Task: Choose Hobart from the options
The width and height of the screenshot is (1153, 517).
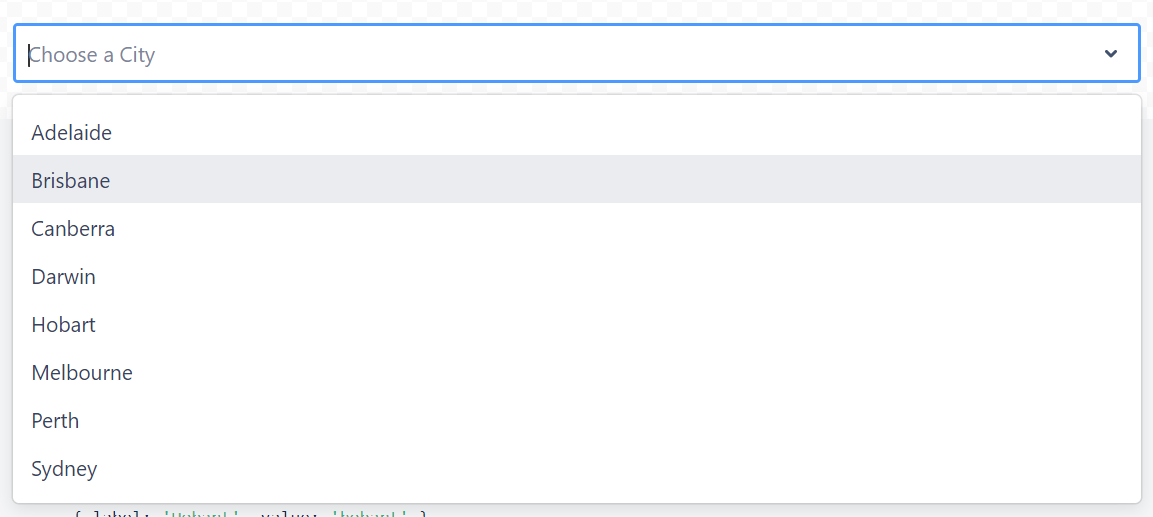Action: pos(64,325)
